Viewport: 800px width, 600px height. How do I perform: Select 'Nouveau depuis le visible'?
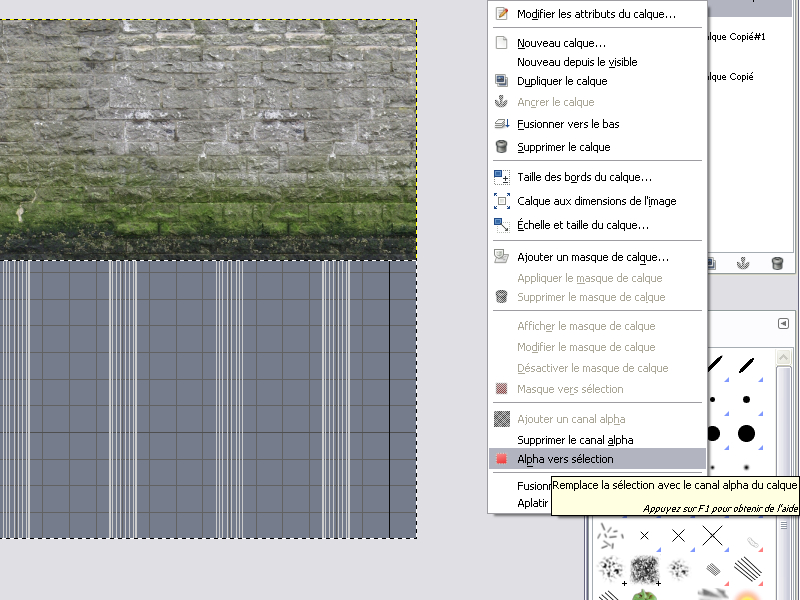[x=597, y=62]
